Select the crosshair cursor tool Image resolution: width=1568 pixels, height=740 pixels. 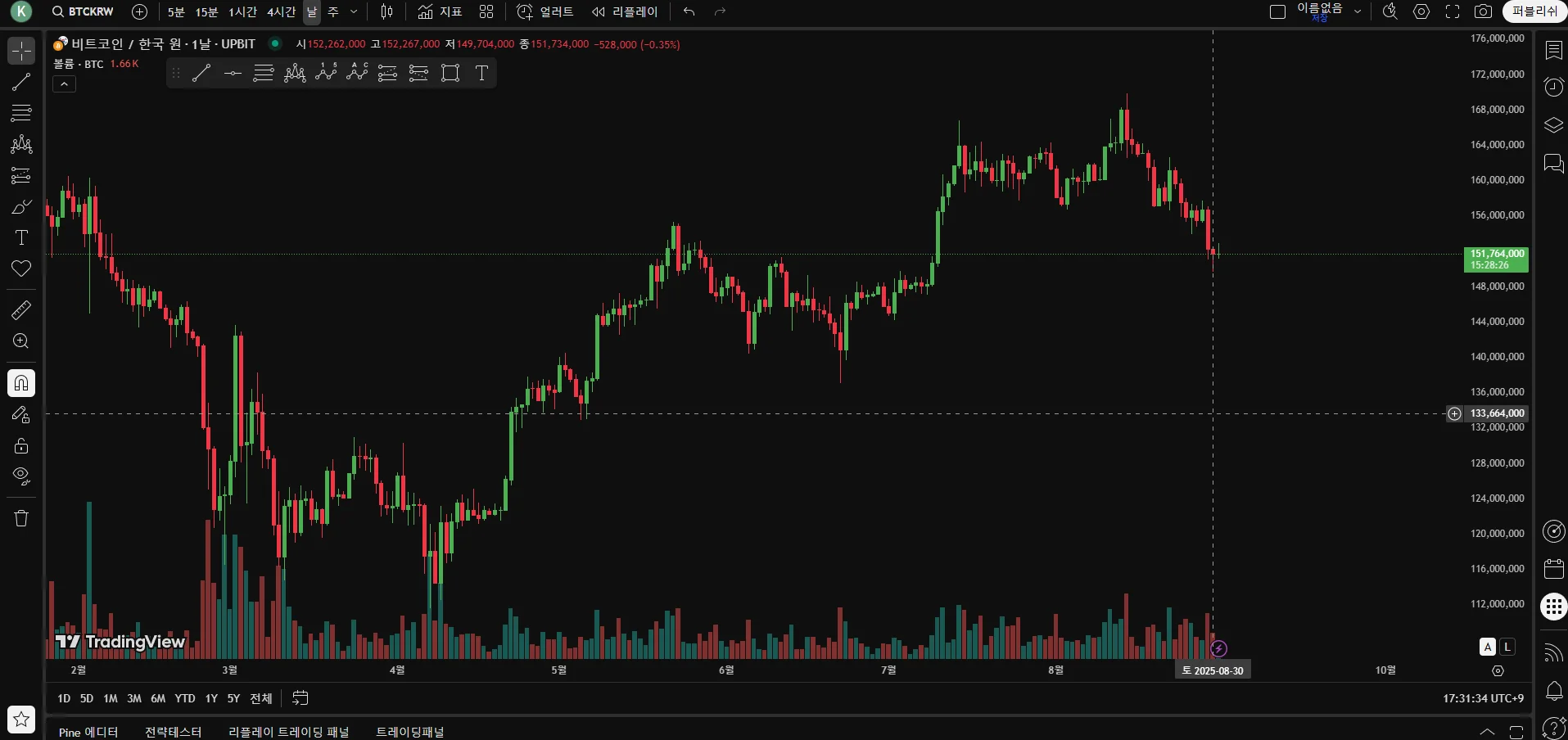click(21, 51)
